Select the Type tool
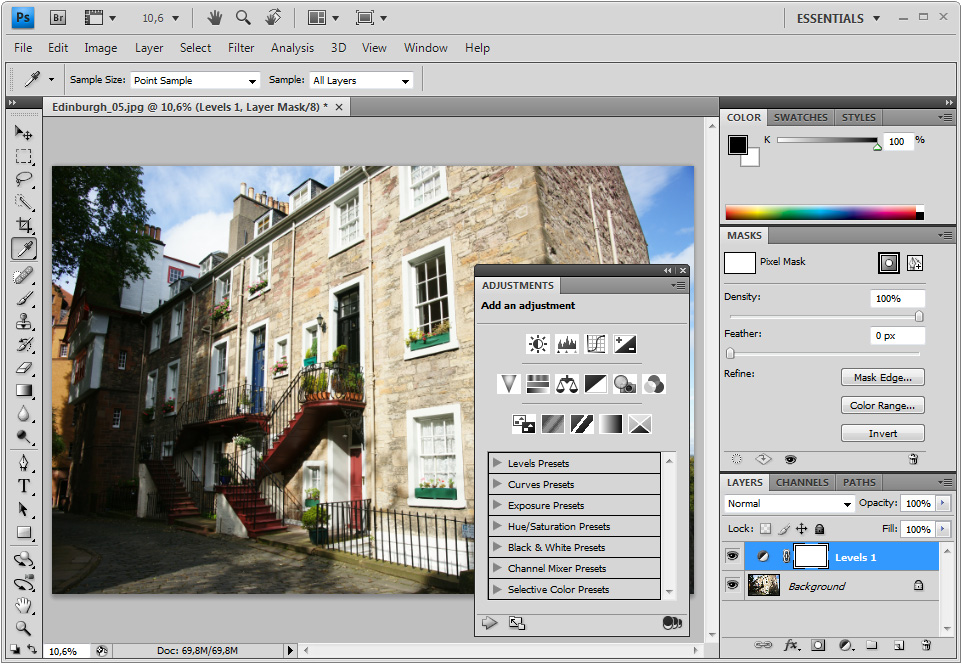This screenshot has height=664, width=962. coord(24,486)
